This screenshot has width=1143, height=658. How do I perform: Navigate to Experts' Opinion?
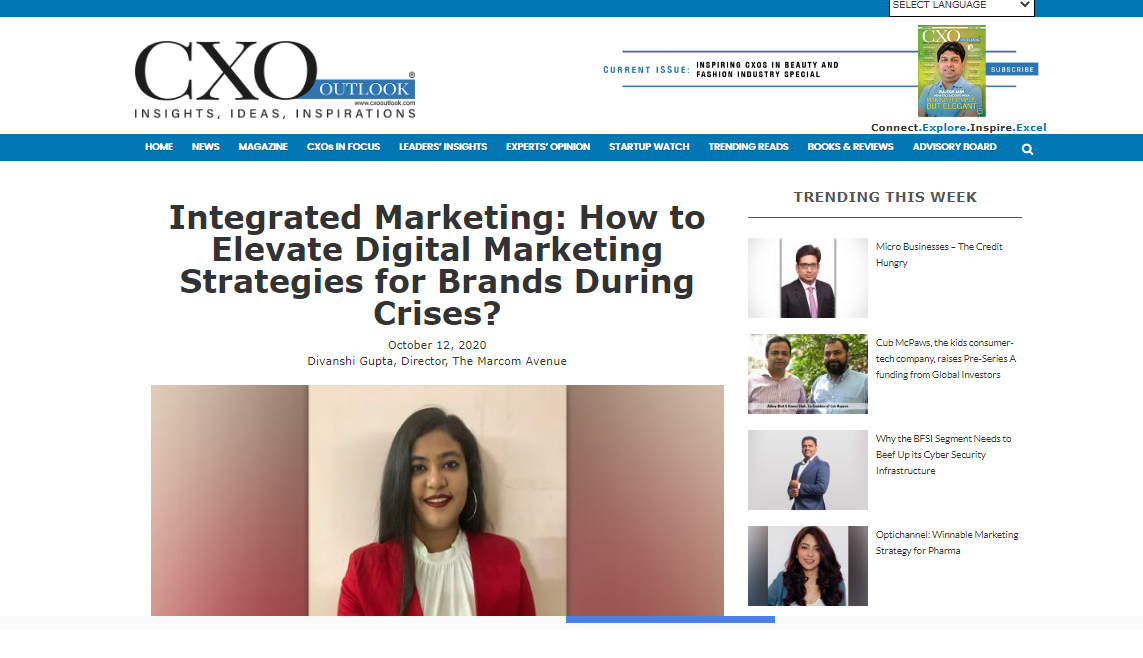[548, 147]
